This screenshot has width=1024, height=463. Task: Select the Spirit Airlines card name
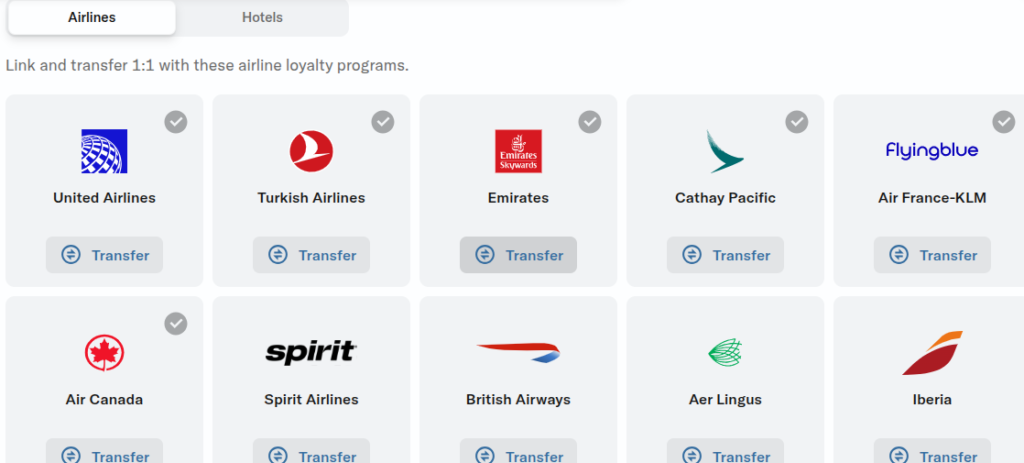(x=311, y=399)
